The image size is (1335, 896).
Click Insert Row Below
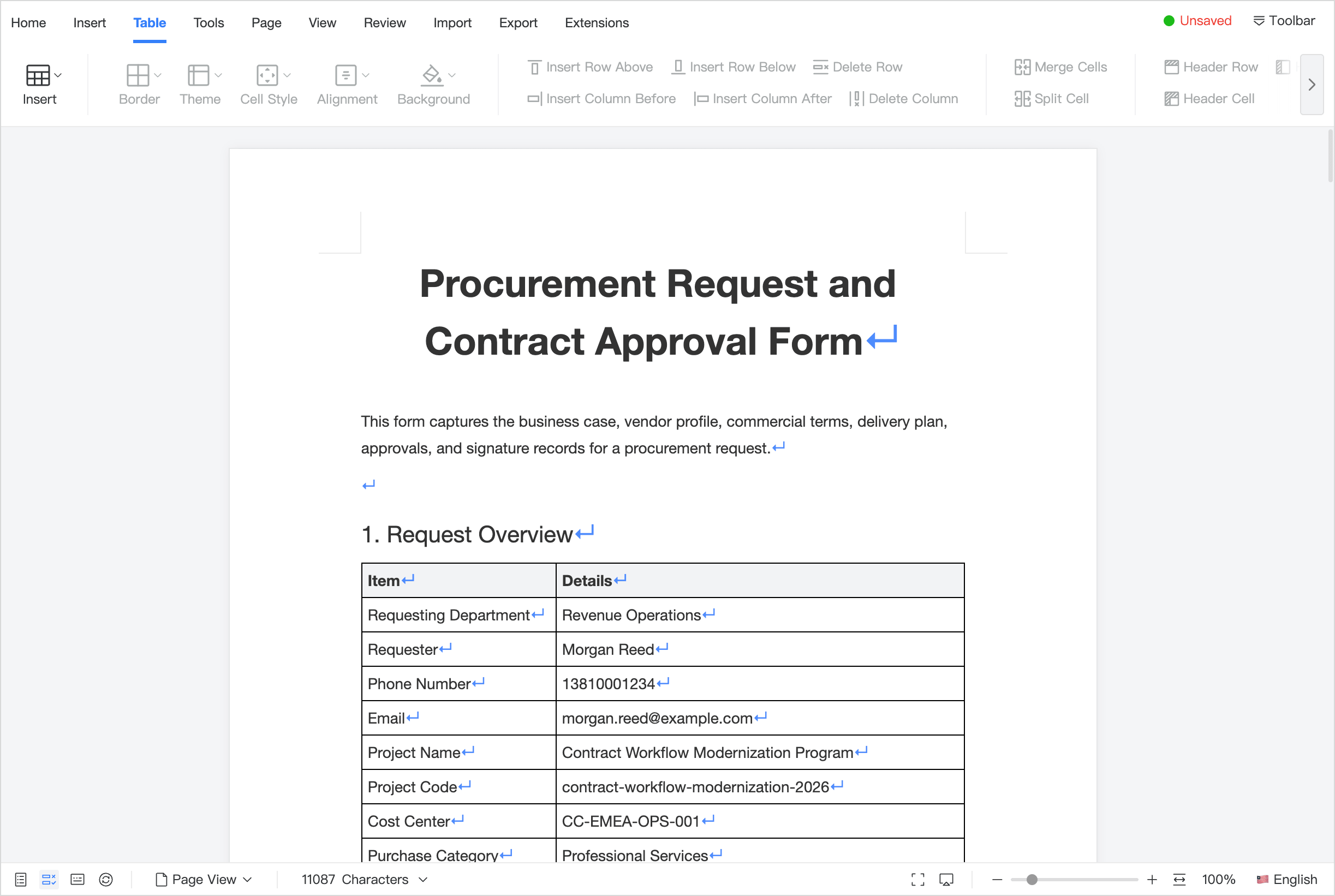[734, 67]
